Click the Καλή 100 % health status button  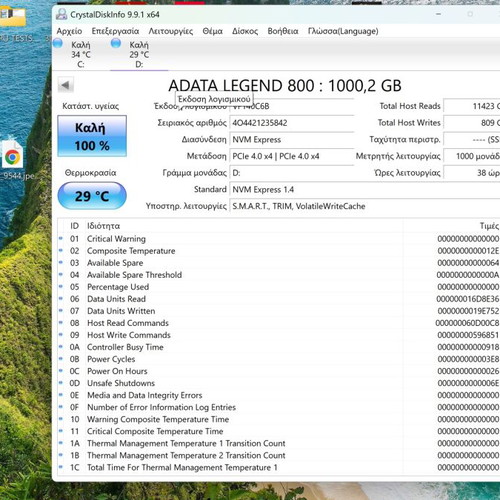92,136
